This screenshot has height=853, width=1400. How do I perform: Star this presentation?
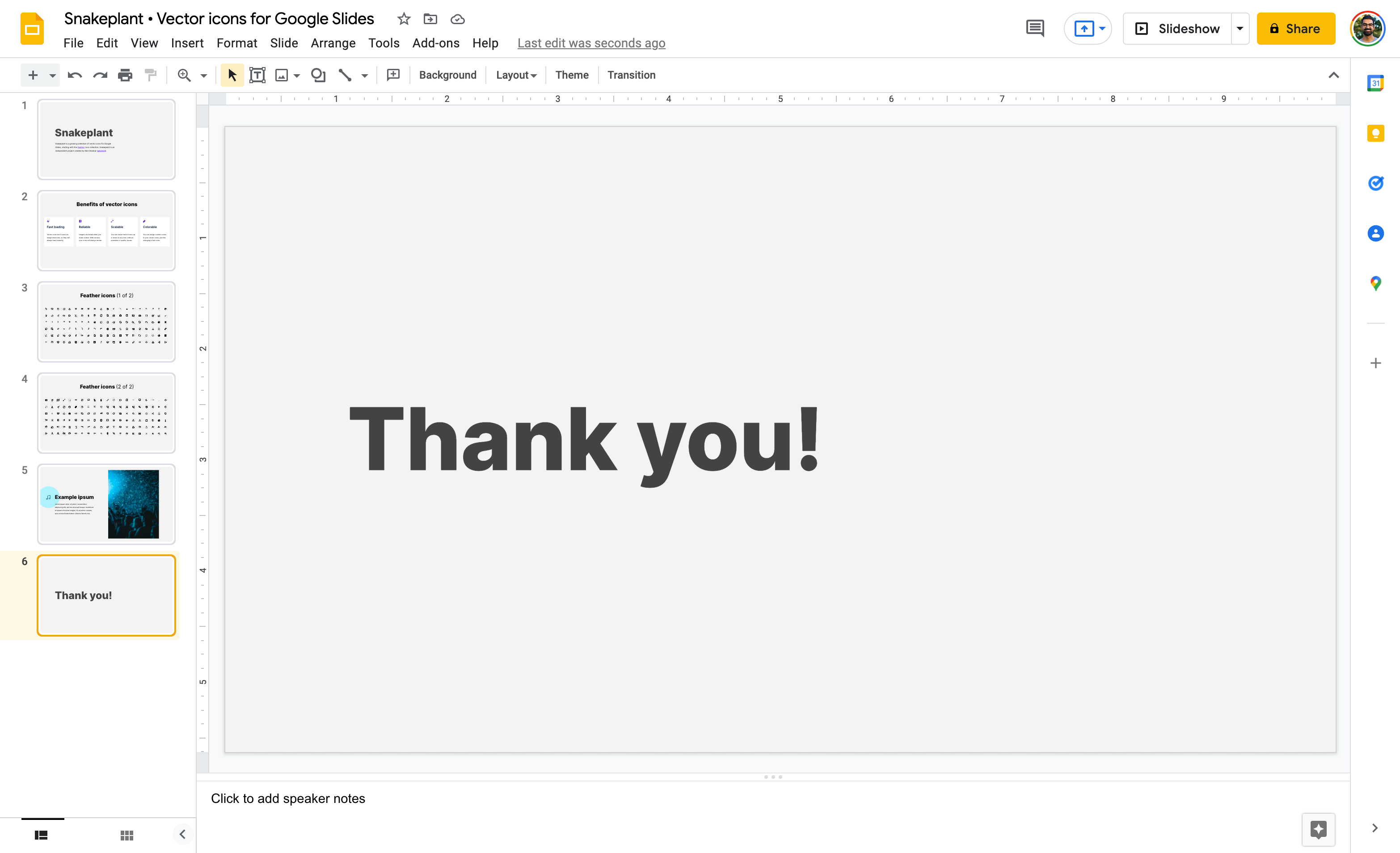point(403,19)
